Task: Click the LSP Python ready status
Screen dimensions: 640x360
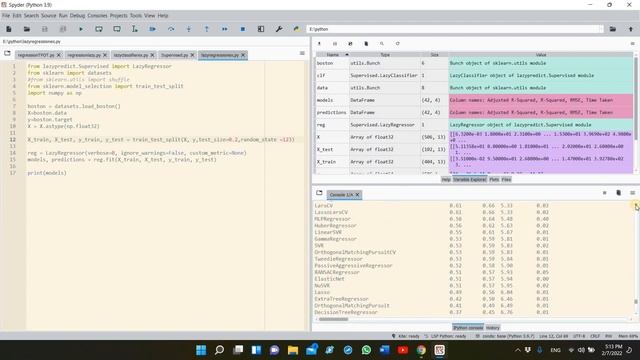Action: click(x=445, y=336)
